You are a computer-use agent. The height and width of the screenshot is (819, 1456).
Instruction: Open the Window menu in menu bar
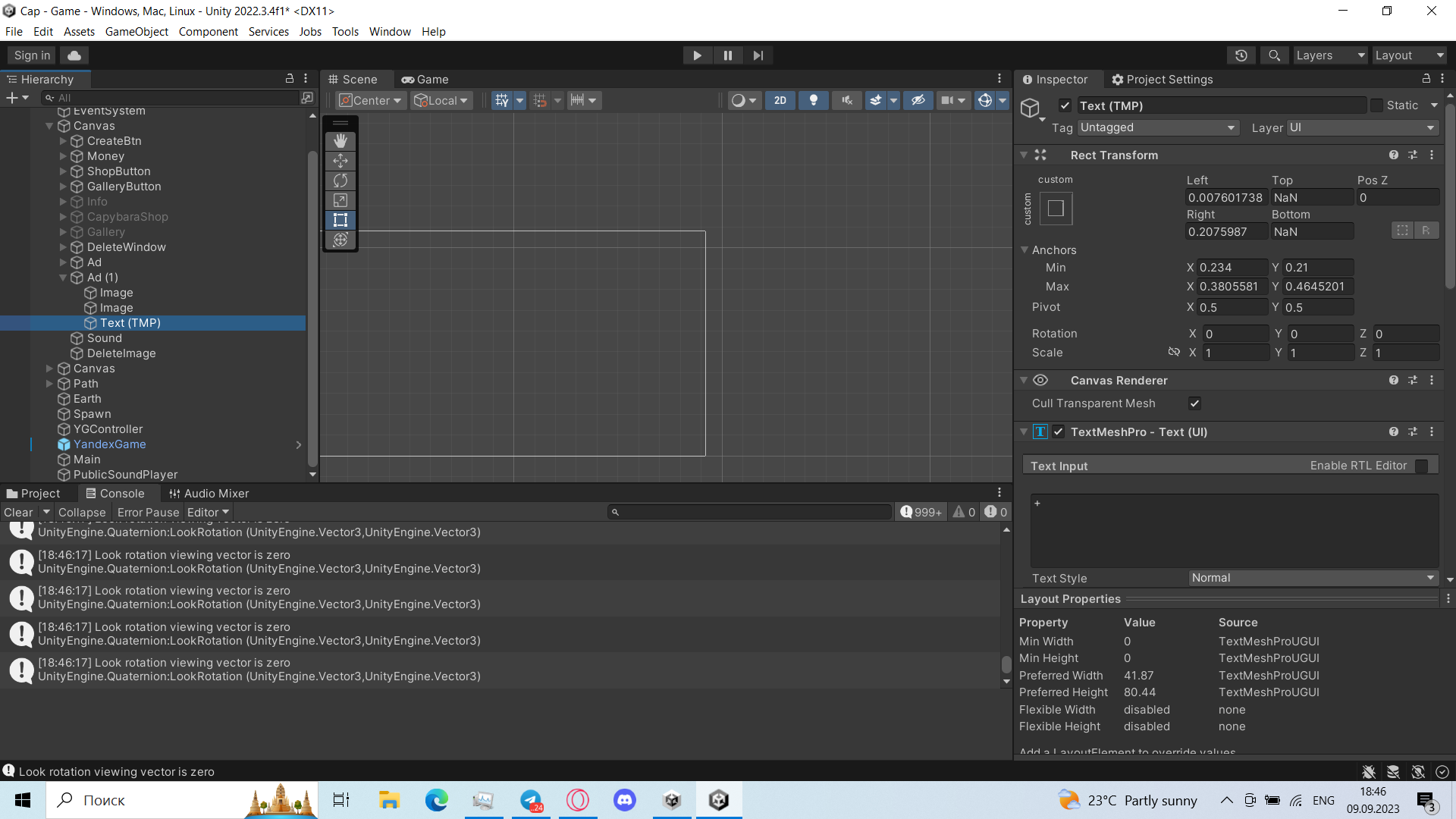[390, 31]
